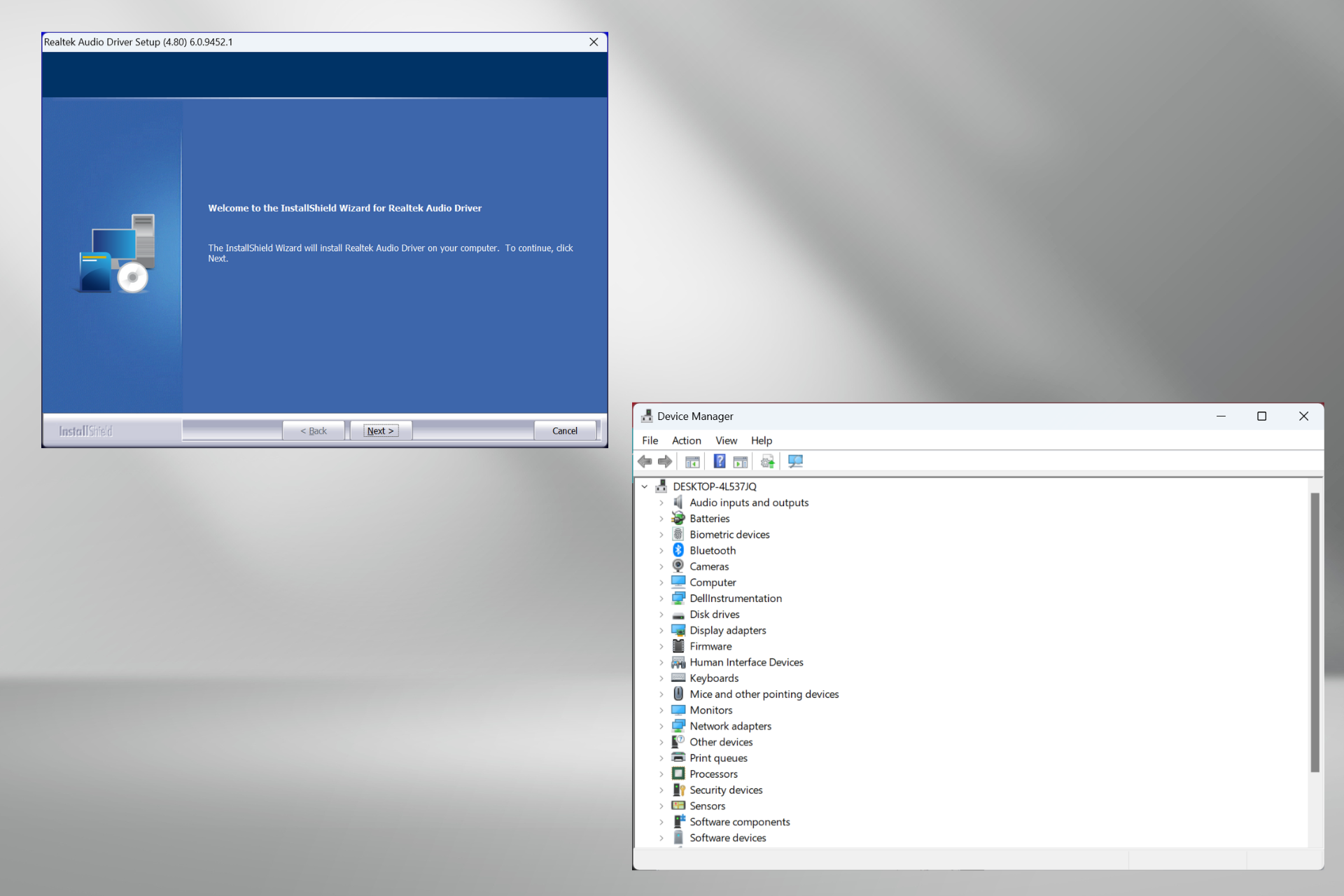
Task: Expand the Monitors tree node
Action: (661, 710)
